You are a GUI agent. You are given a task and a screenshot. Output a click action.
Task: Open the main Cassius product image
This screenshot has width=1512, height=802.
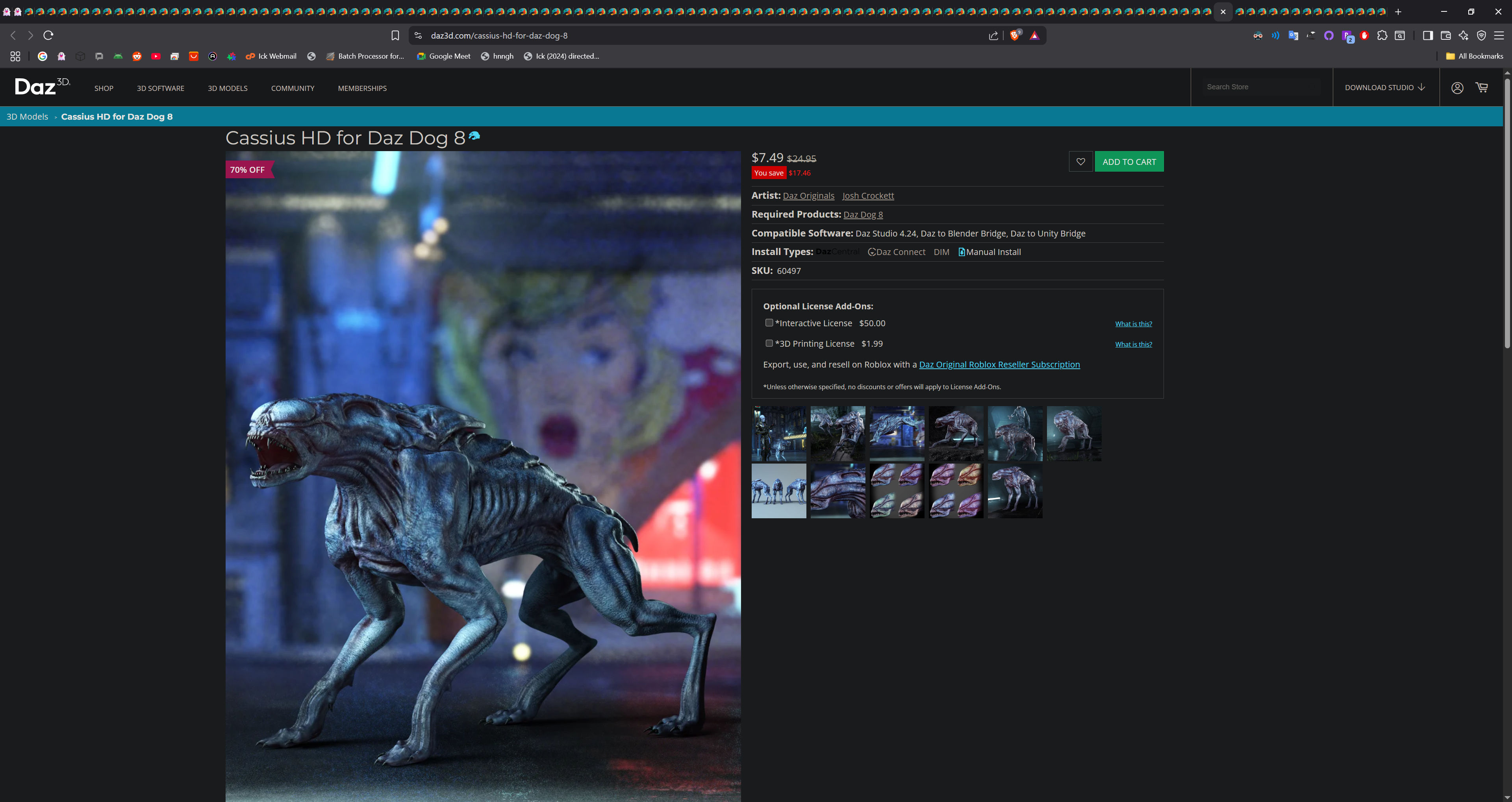pos(483,477)
